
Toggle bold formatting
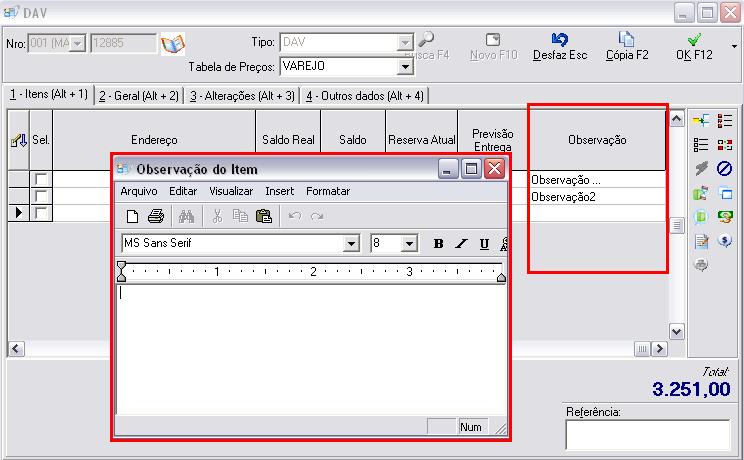(438, 244)
